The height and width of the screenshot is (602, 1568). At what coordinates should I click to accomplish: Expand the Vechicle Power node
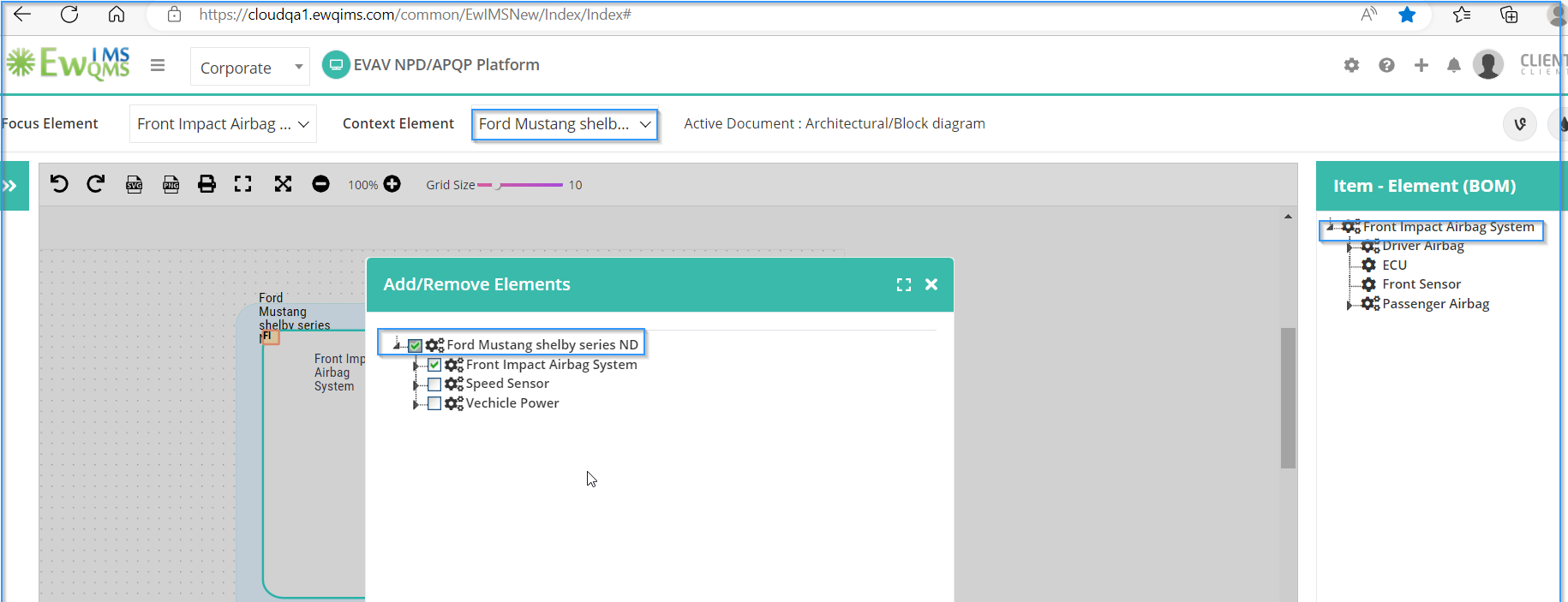pyautogui.click(x=416, y=403)
